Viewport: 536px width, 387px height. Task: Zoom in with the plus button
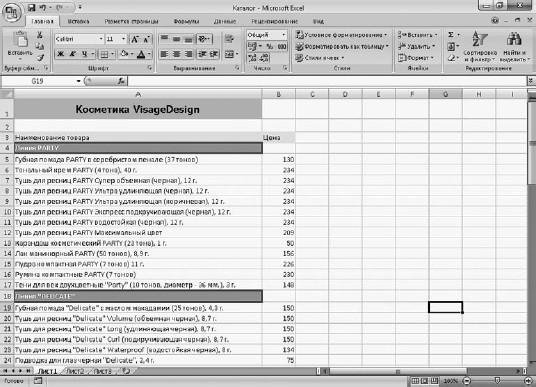tap(529, 380)
